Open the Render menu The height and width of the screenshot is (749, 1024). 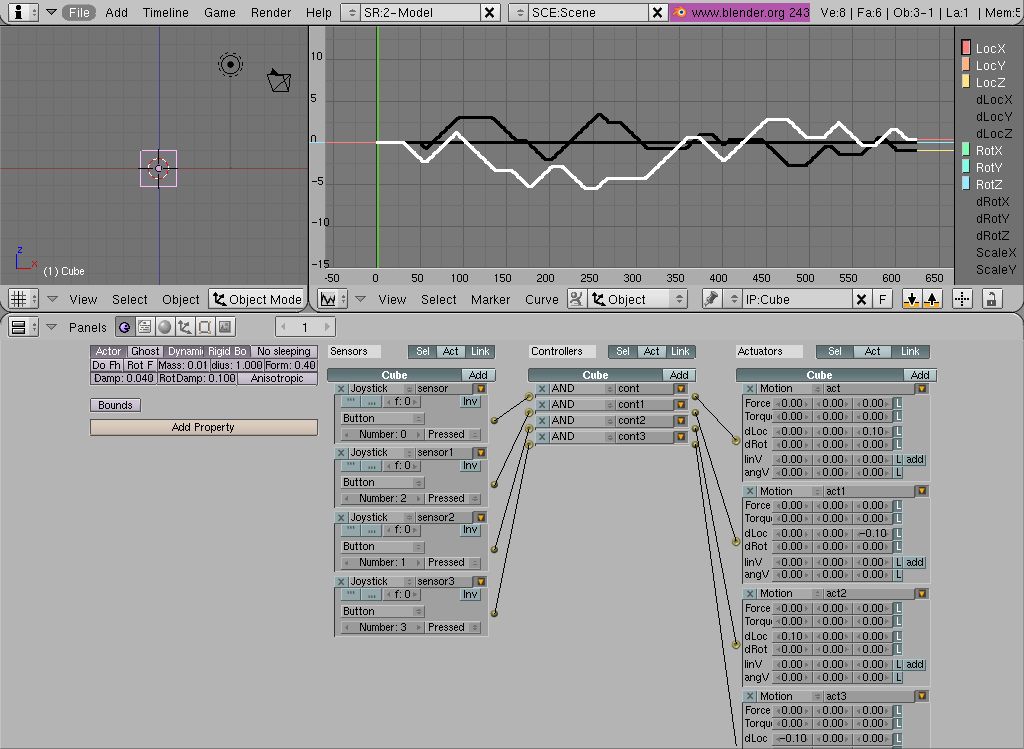pos(270,12)
